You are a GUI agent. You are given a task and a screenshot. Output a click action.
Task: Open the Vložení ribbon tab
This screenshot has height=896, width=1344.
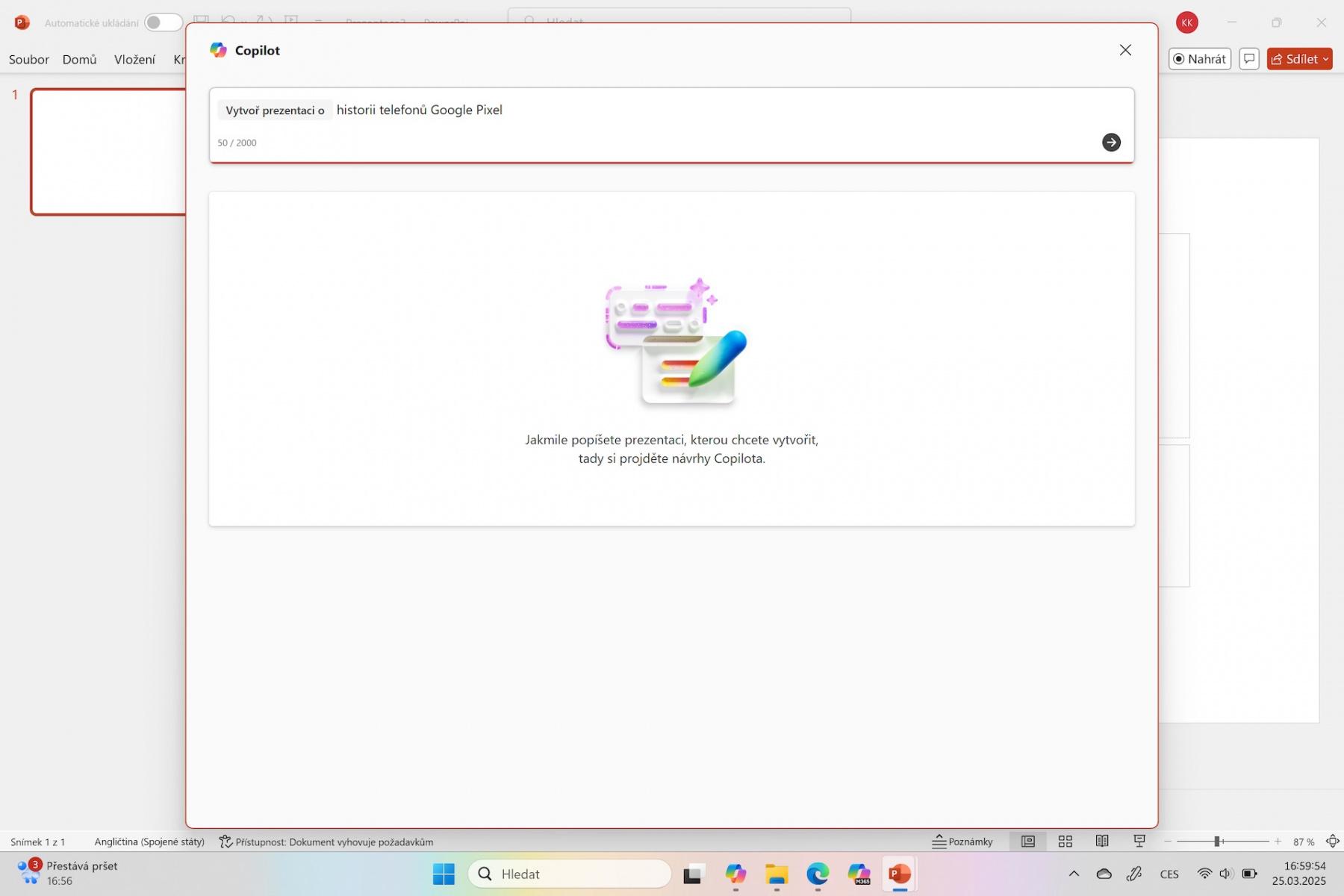[x=134, y=59]
